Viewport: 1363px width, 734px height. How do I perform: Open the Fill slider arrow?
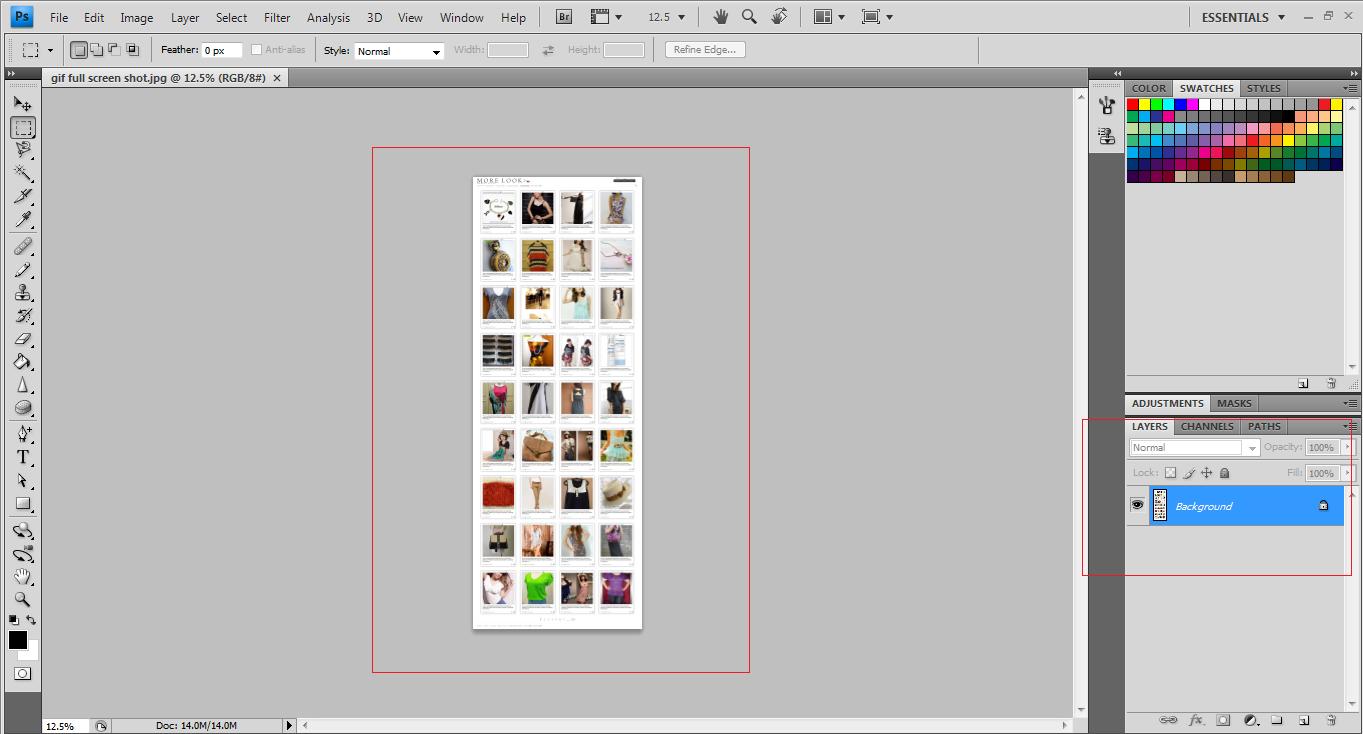[1347, 473]
